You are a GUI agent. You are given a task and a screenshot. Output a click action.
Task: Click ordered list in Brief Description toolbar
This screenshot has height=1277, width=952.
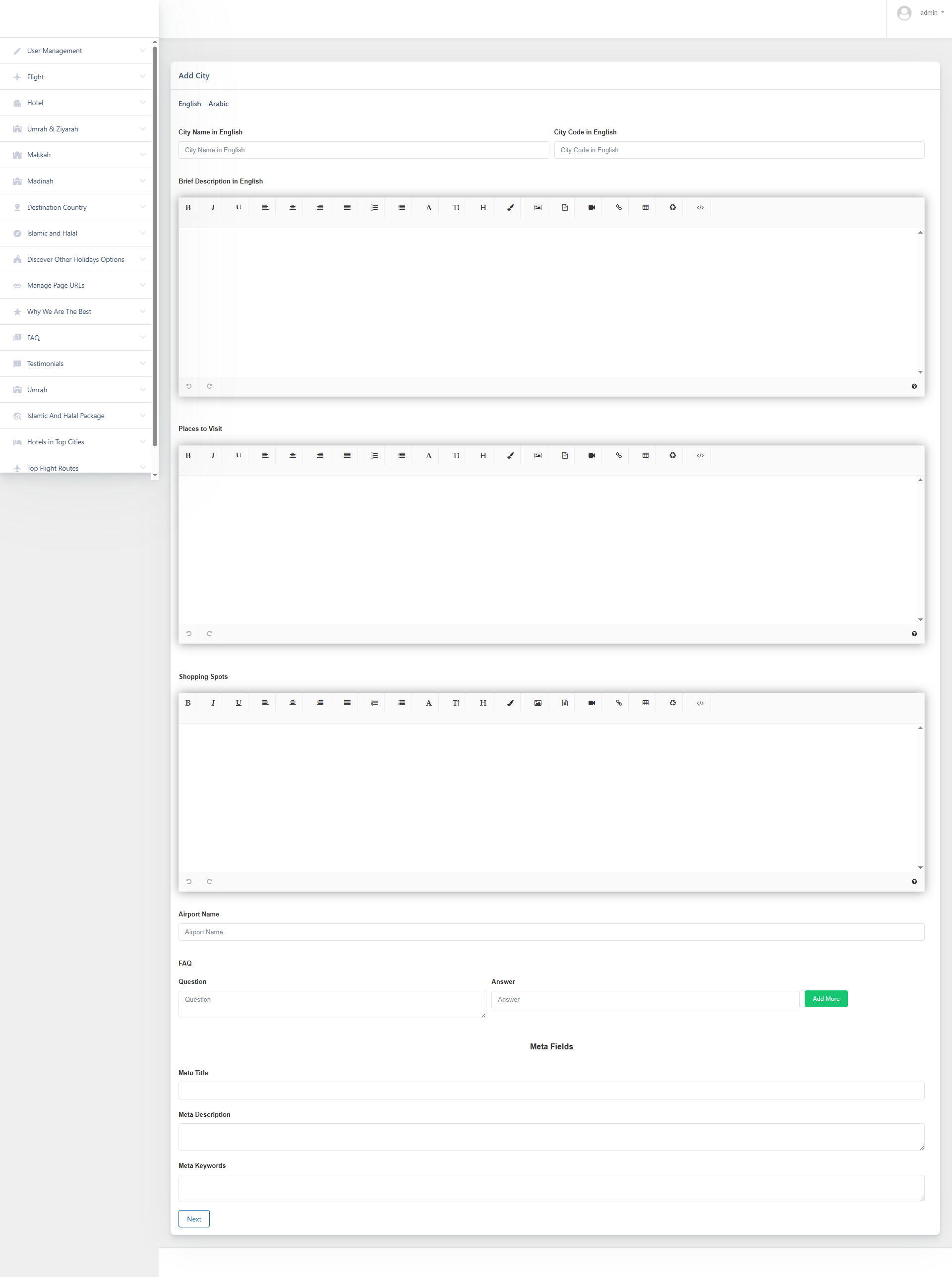(374, 207)
